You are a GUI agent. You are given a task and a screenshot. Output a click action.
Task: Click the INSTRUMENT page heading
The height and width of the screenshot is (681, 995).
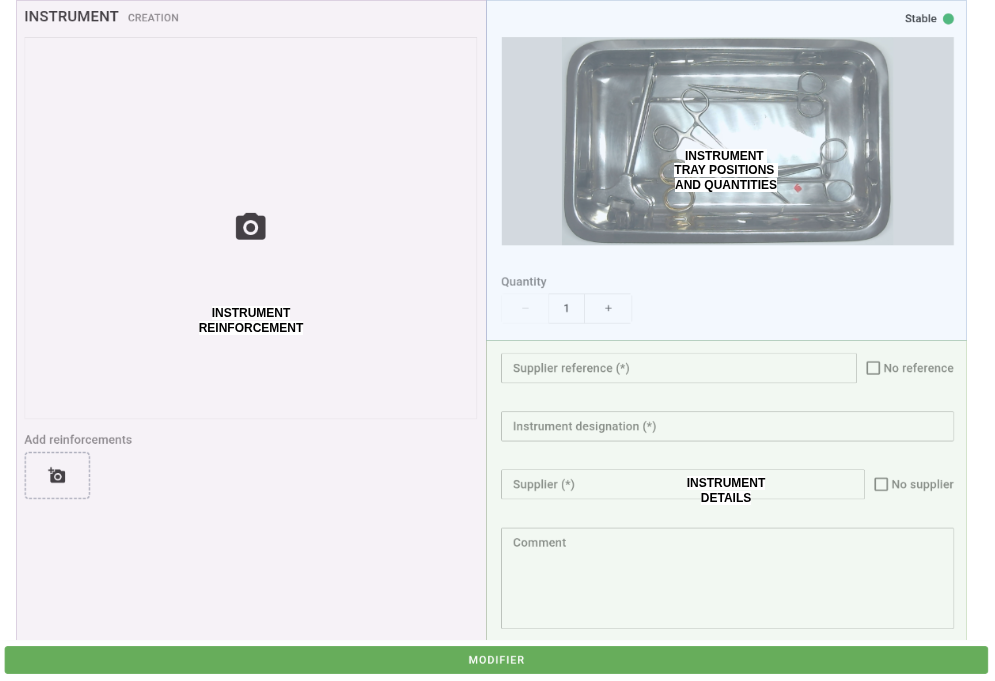(x=71, y=17)
